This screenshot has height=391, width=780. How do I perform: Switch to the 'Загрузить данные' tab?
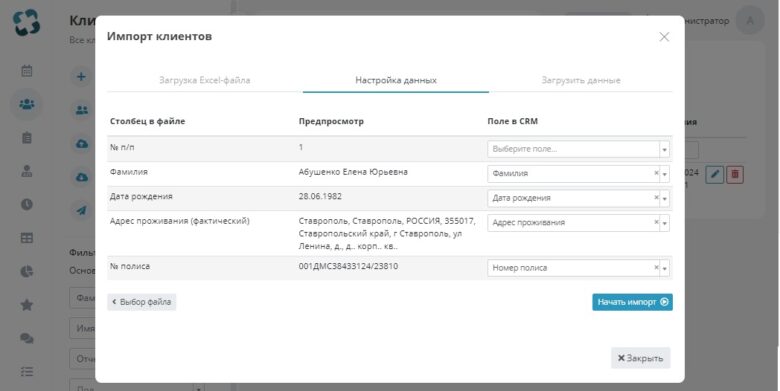(x=581, y=80)
